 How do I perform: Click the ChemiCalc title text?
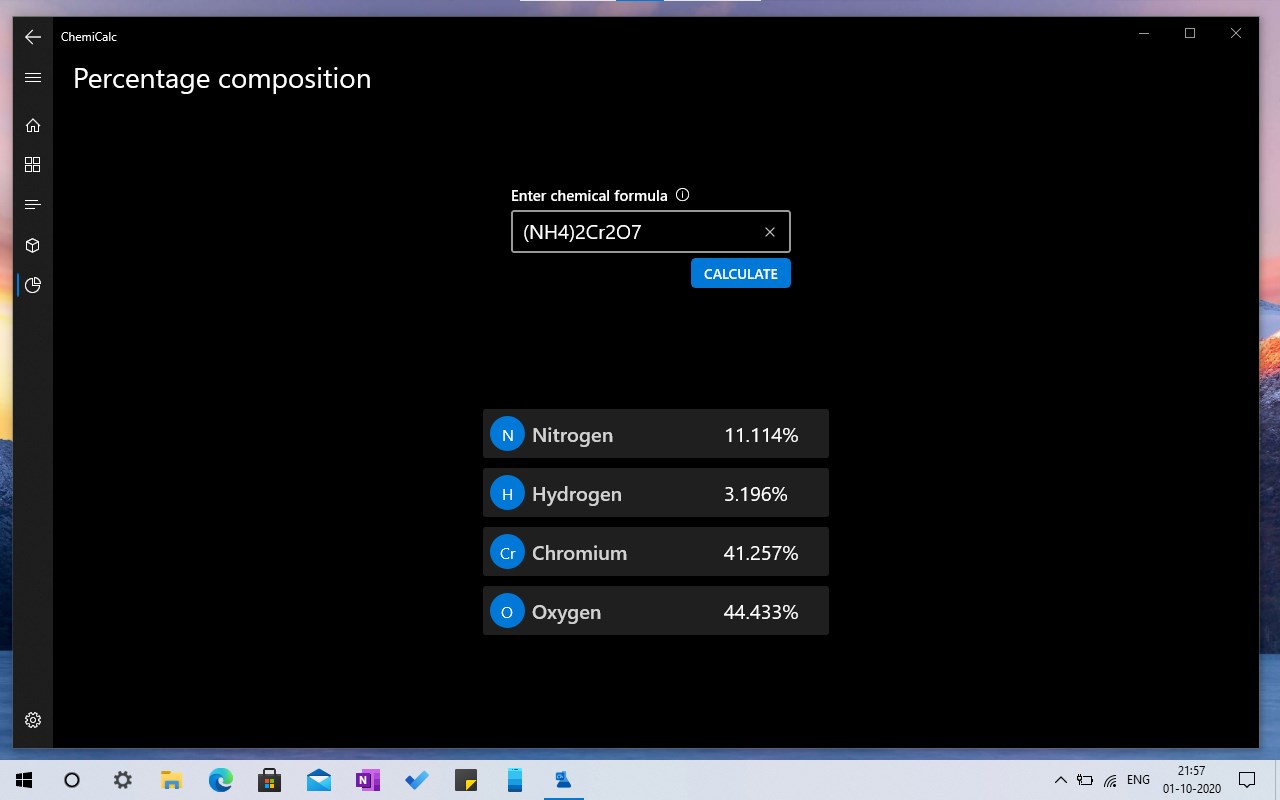(89, 37)
